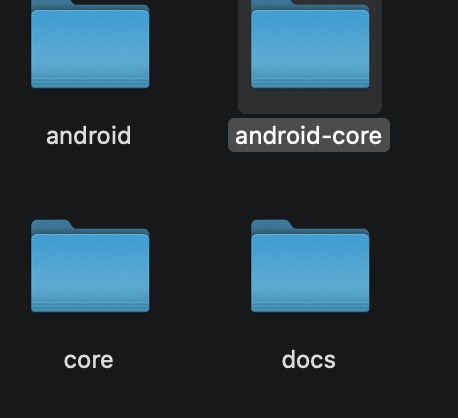Click the core folder name label
The width and height of the screenshot is (458, 418).
point(89,360)
